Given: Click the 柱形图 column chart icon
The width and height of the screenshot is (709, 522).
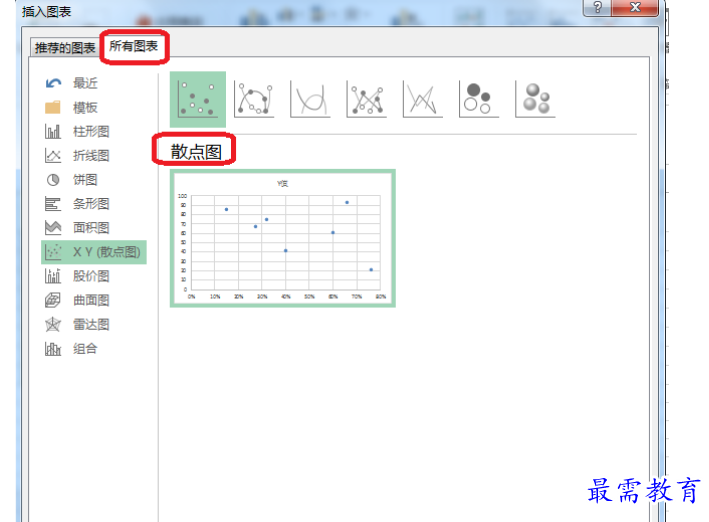Looking at the screenshot, I should [53, 132].
